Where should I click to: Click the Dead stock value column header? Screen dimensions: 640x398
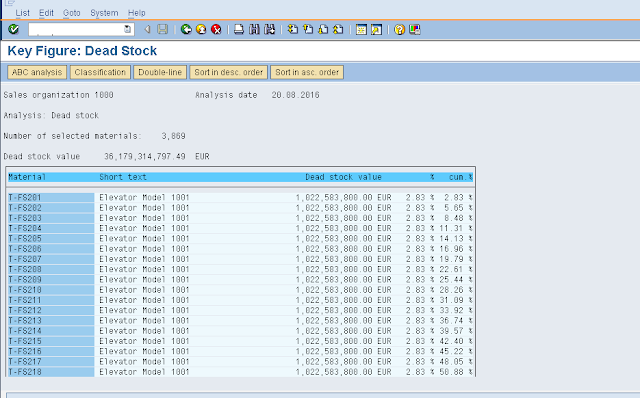(343, 177)
